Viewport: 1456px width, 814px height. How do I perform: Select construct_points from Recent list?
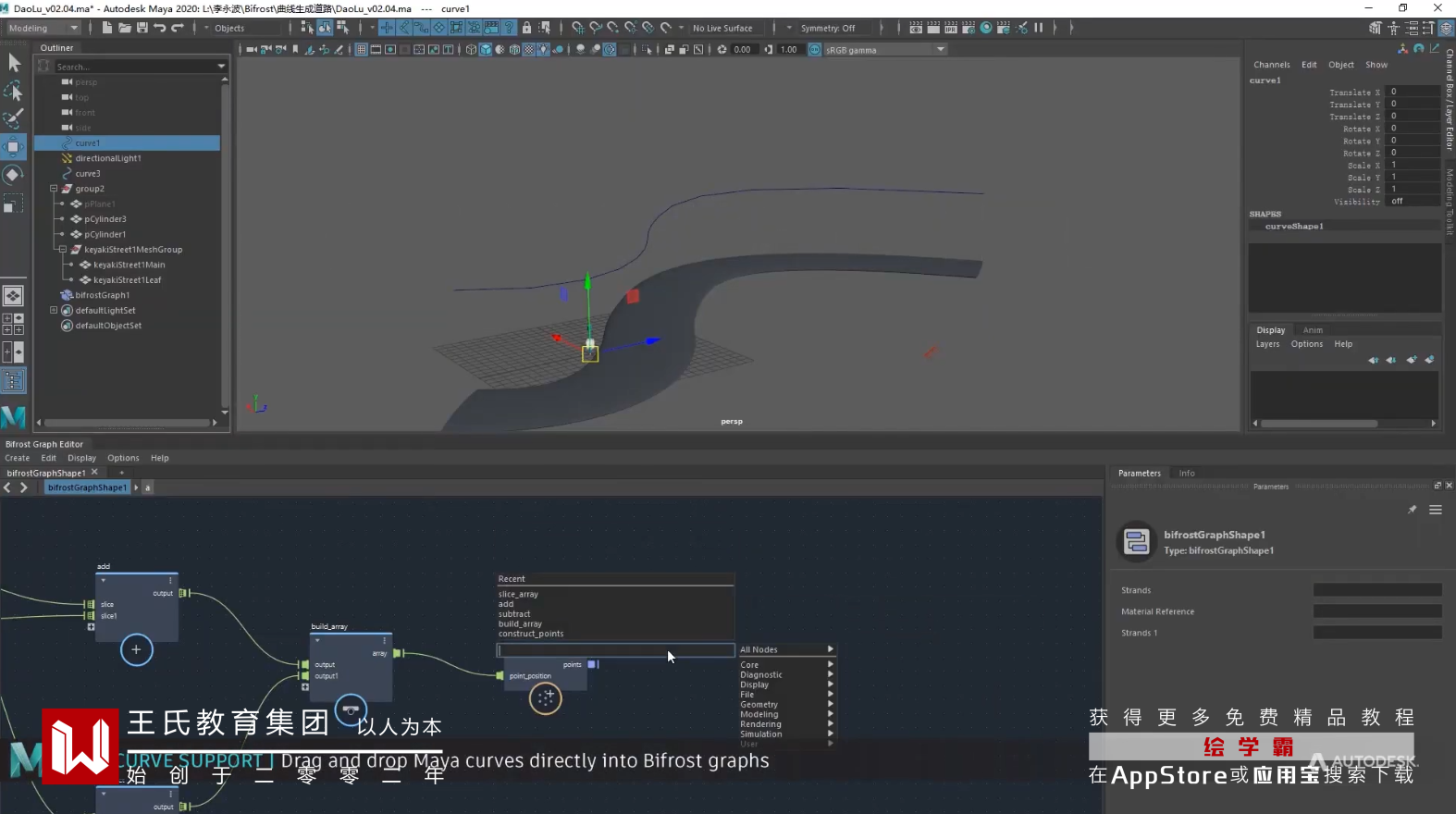pos(531,634)
